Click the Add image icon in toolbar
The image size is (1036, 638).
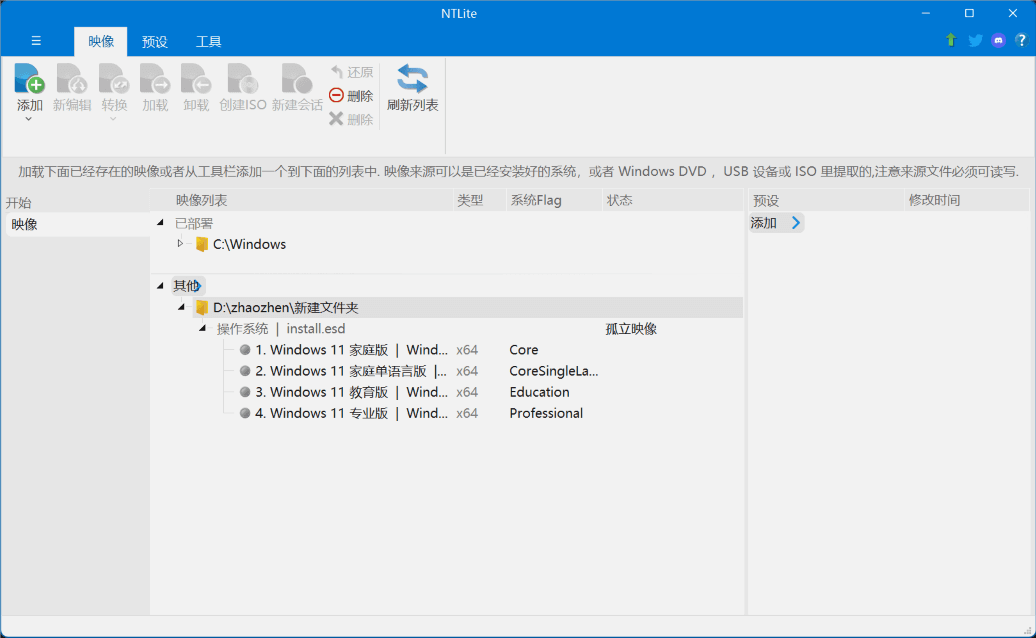pos(29,79)
